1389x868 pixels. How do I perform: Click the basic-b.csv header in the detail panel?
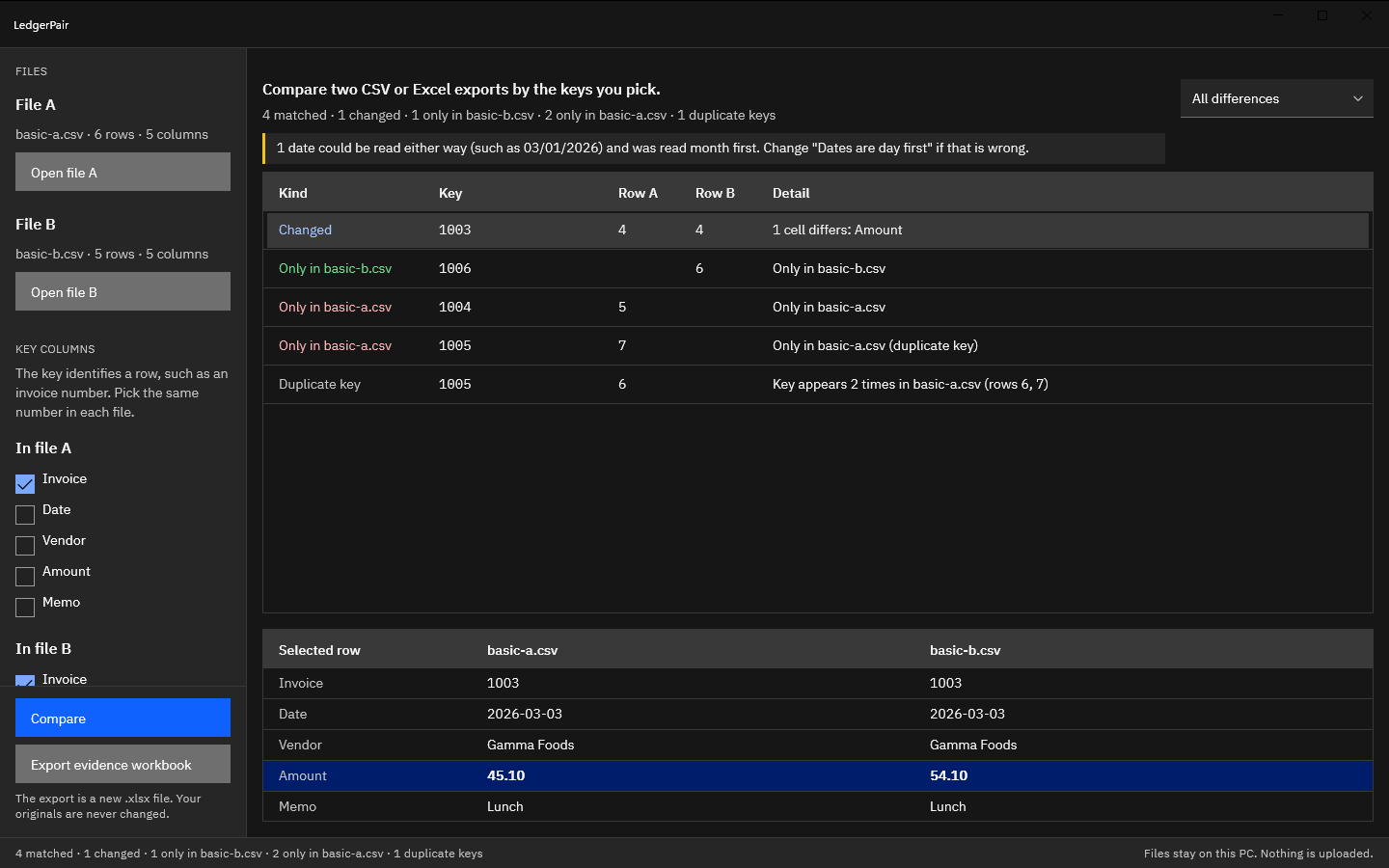[965, 650]
